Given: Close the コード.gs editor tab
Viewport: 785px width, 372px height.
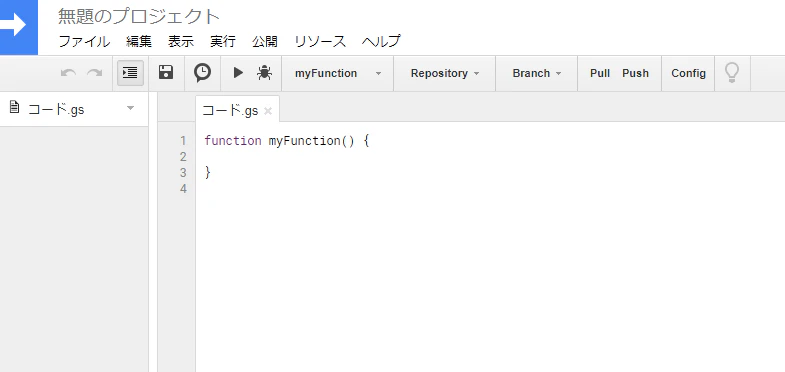Looking at the screenshot, I should click(268, 111).
